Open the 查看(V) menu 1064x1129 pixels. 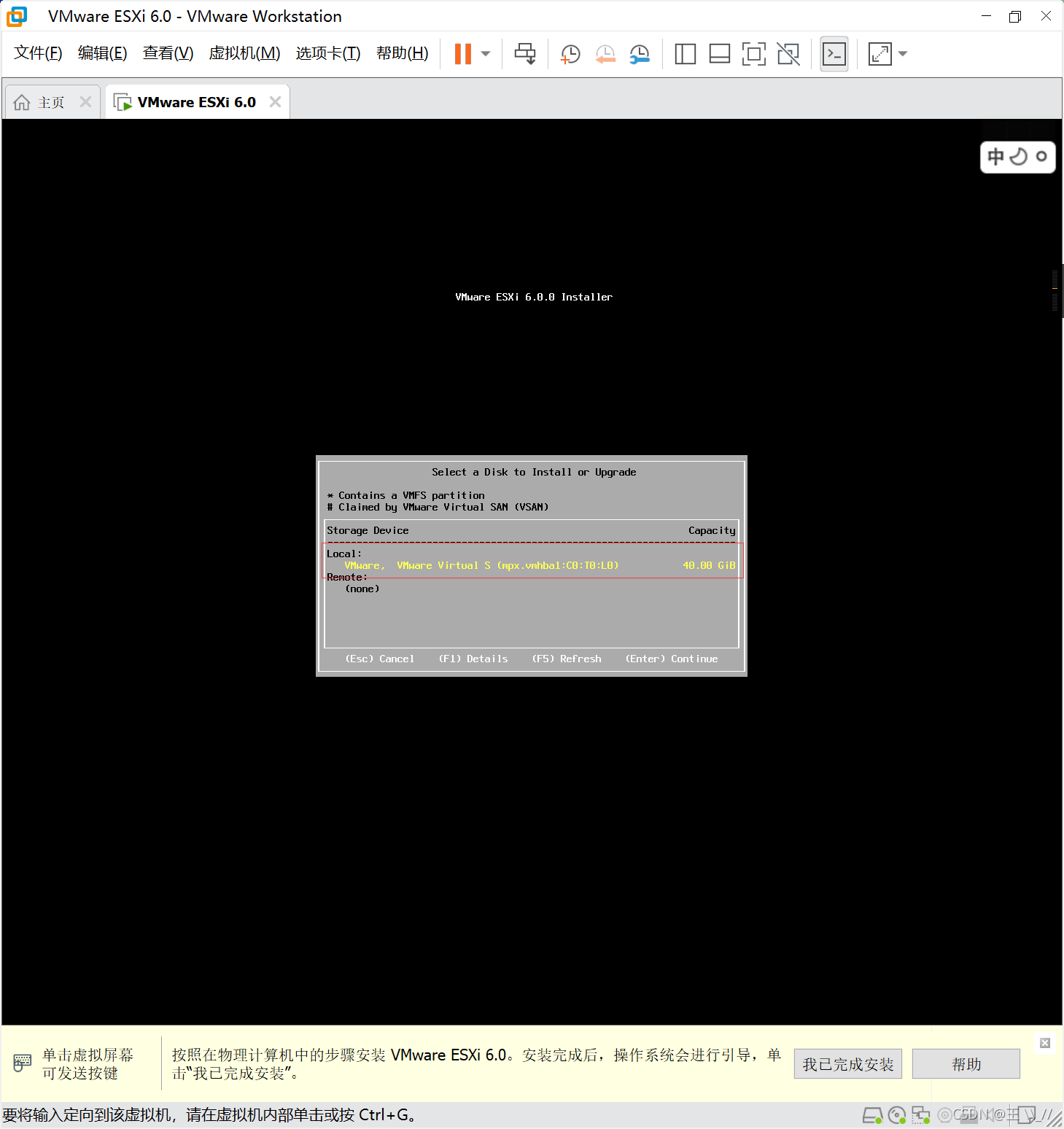pyautogui.click(x=168, y=53)
